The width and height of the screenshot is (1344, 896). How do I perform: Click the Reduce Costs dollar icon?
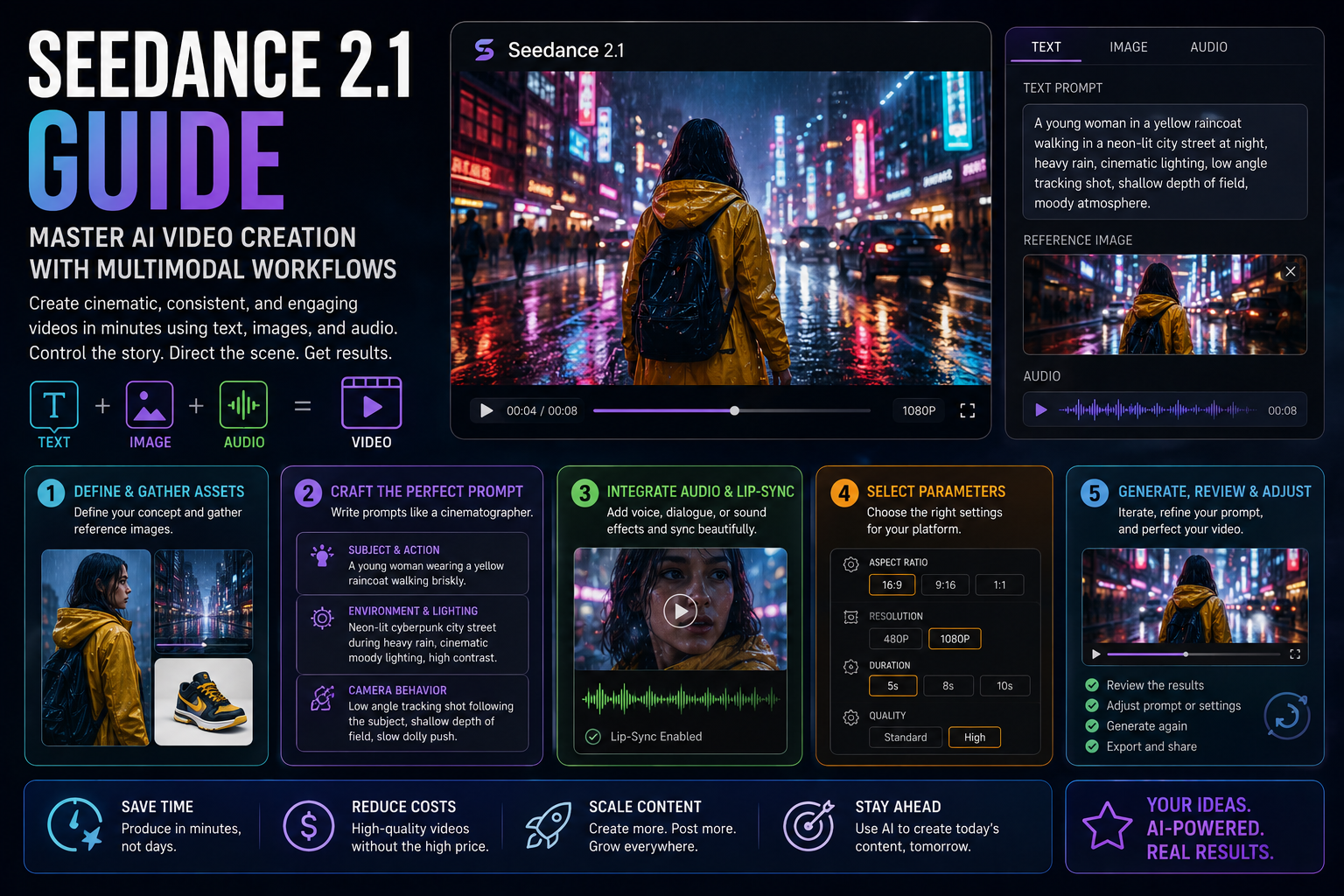[x=309, y=826]
